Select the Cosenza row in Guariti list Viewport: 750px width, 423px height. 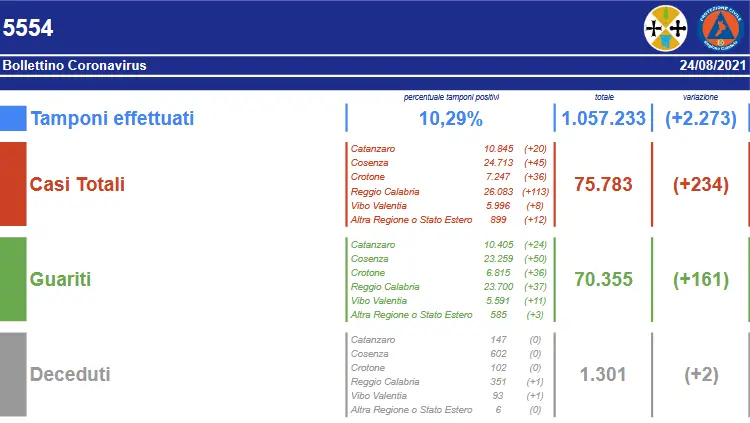[446, 258]
